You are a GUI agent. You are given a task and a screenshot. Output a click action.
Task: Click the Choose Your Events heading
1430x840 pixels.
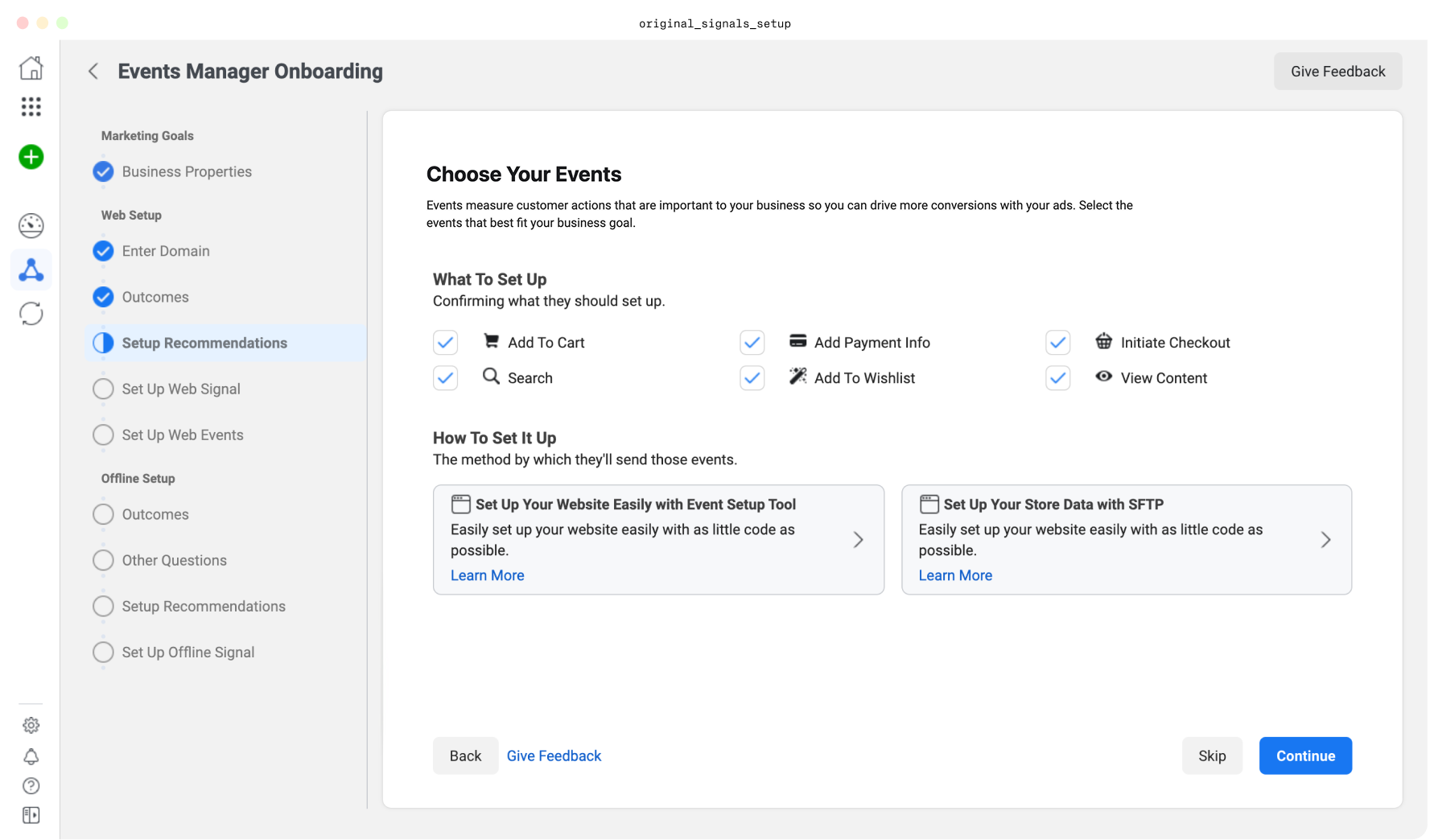coord(524,175)
